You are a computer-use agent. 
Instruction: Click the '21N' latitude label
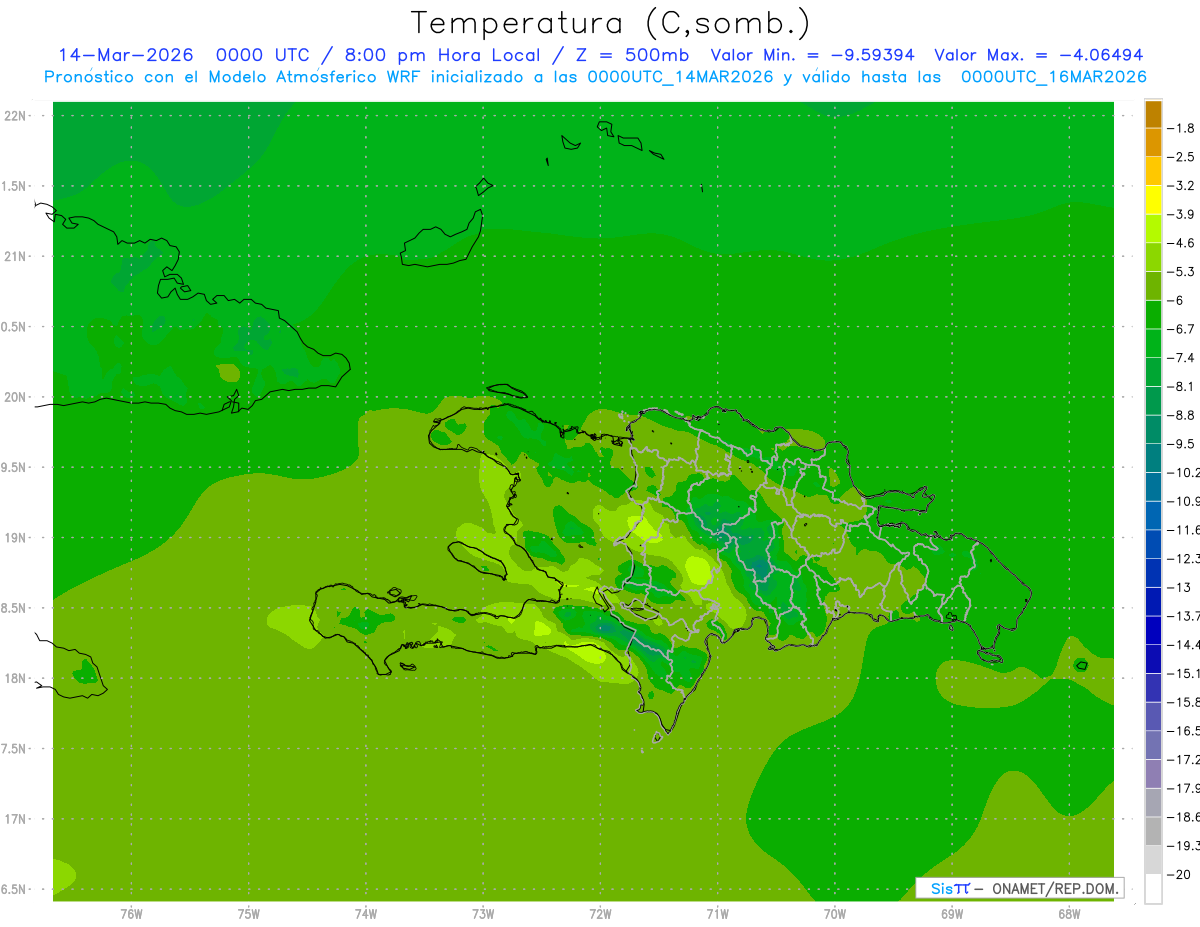17,257
